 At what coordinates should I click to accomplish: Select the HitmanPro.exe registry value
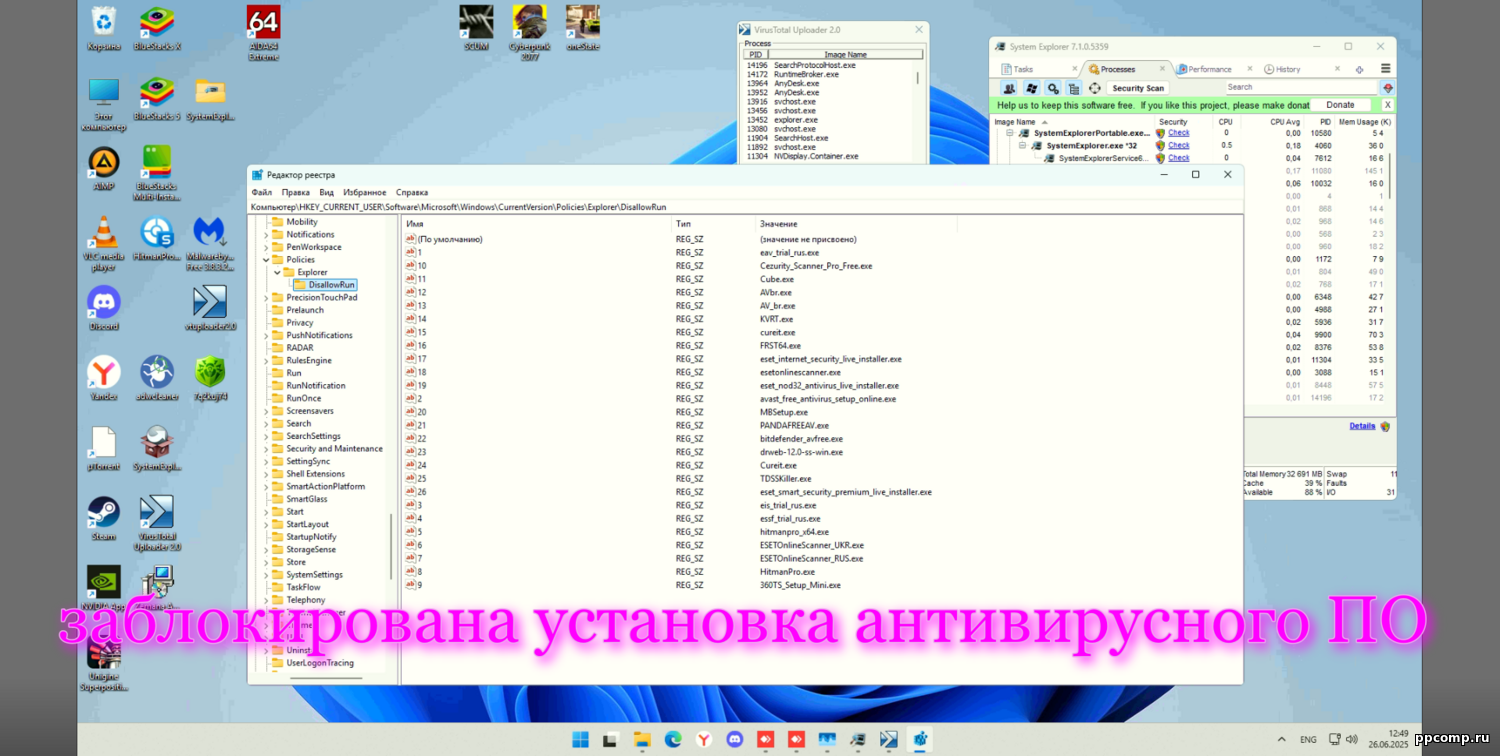pos(786,572)
